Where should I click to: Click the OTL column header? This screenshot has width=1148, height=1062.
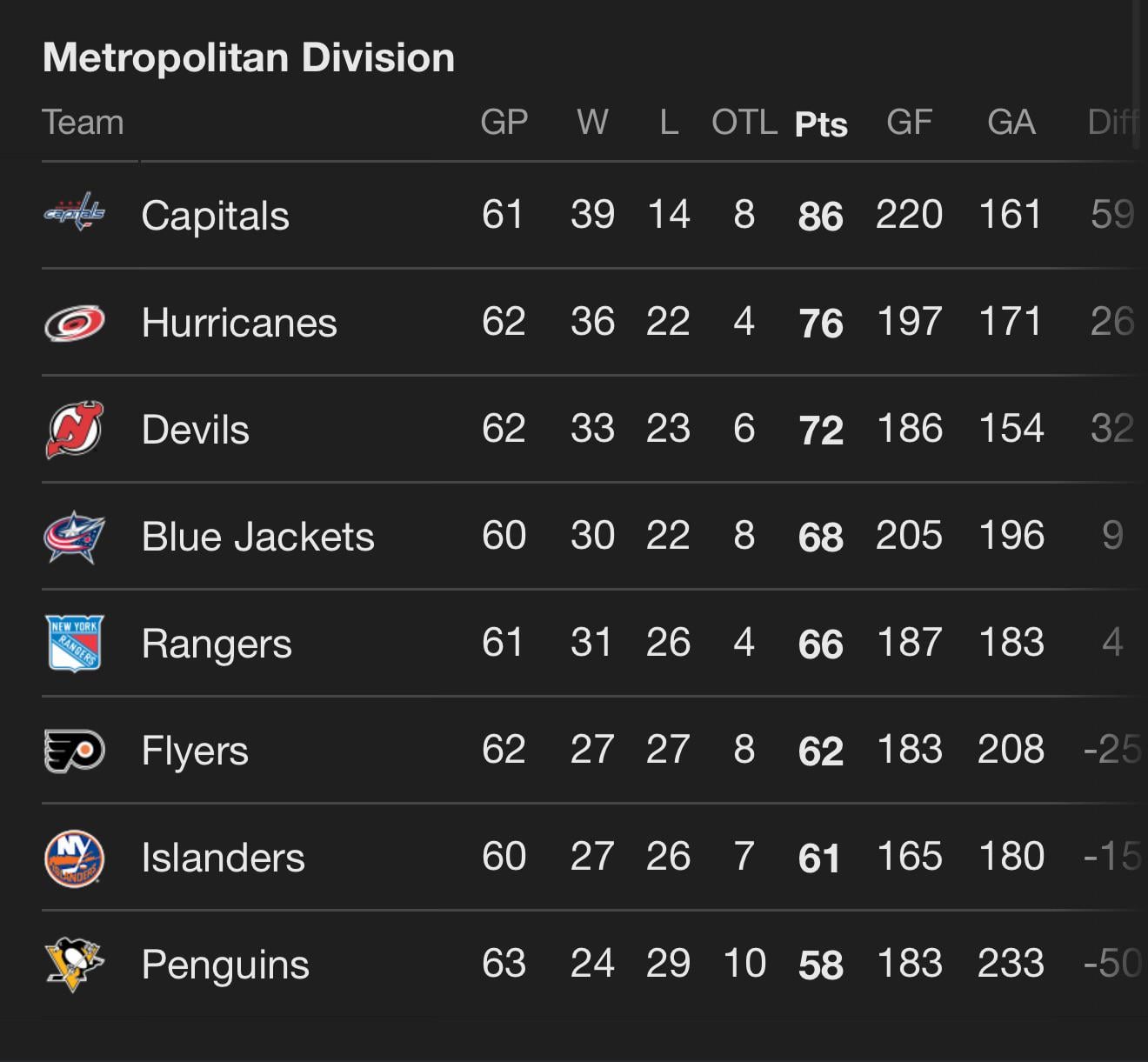(744, 123)
